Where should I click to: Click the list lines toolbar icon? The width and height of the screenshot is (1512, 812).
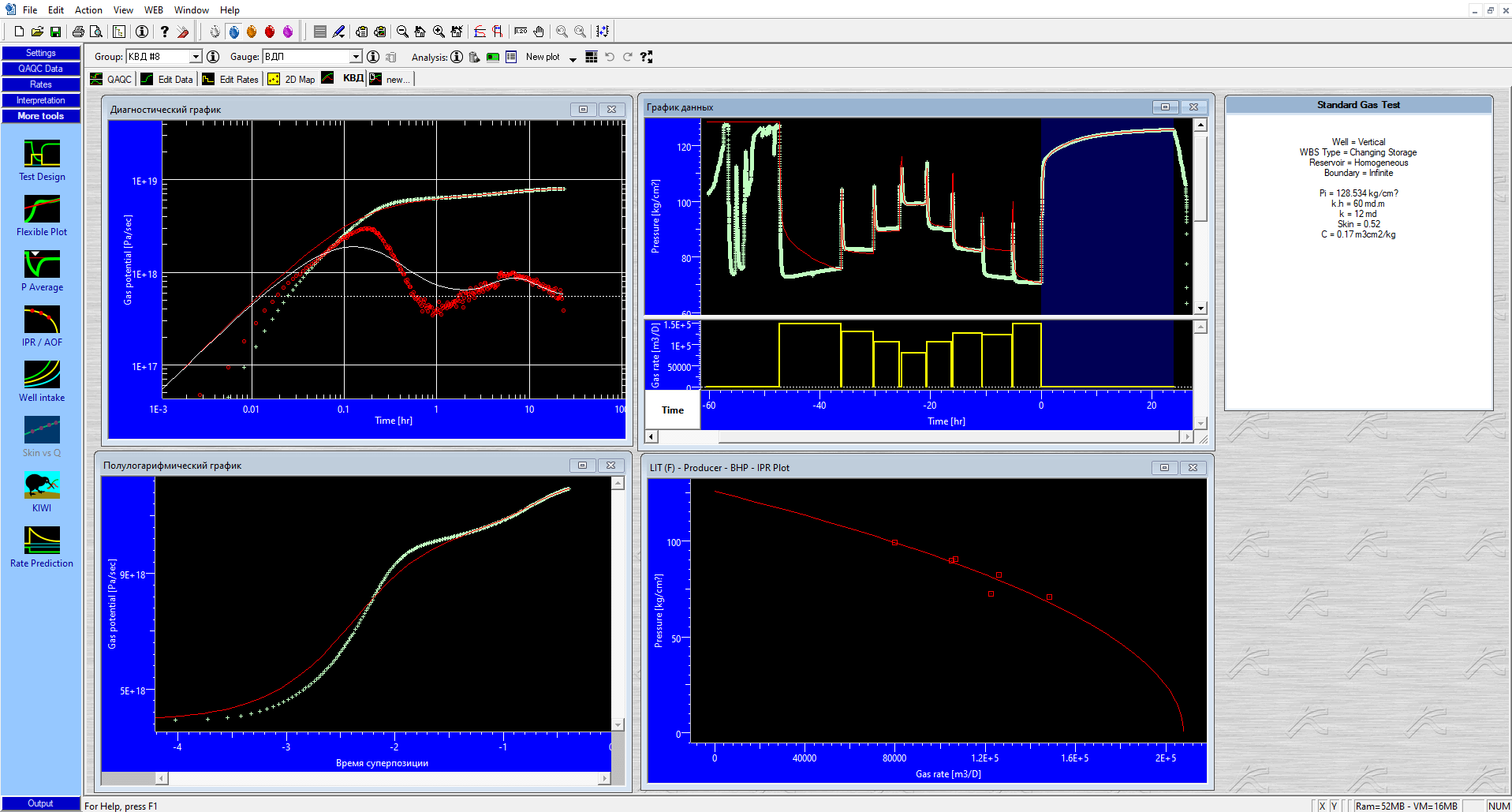click(x=320, y=32)
